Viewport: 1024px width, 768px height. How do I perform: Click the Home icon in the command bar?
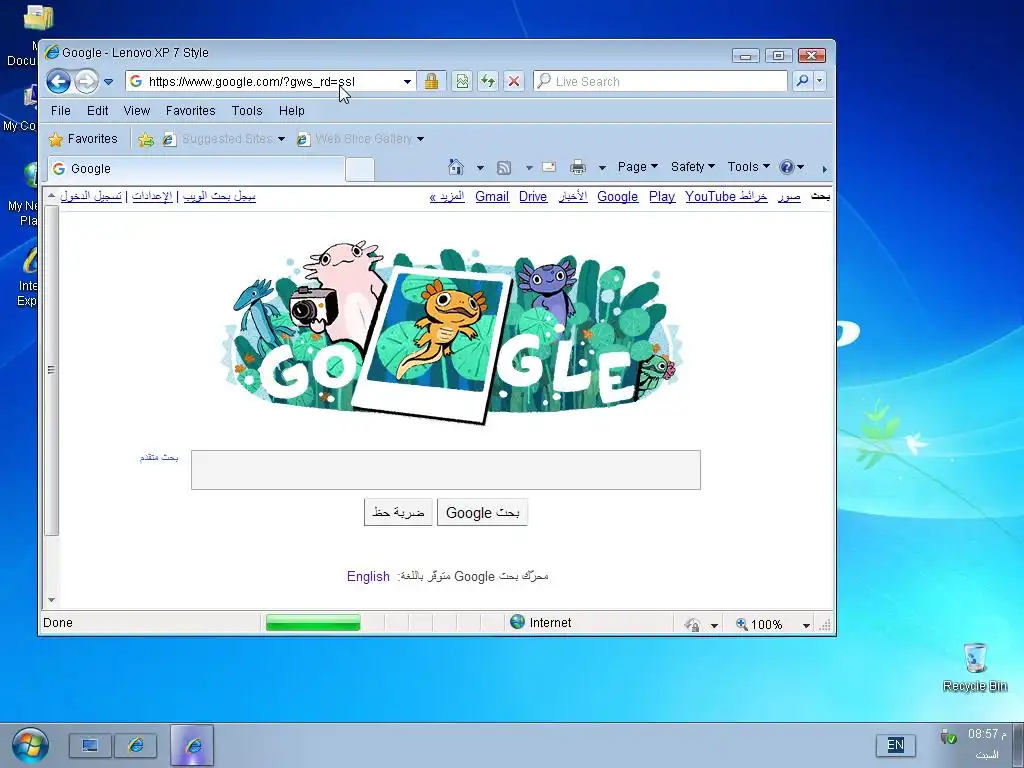(x=456, y=168)
